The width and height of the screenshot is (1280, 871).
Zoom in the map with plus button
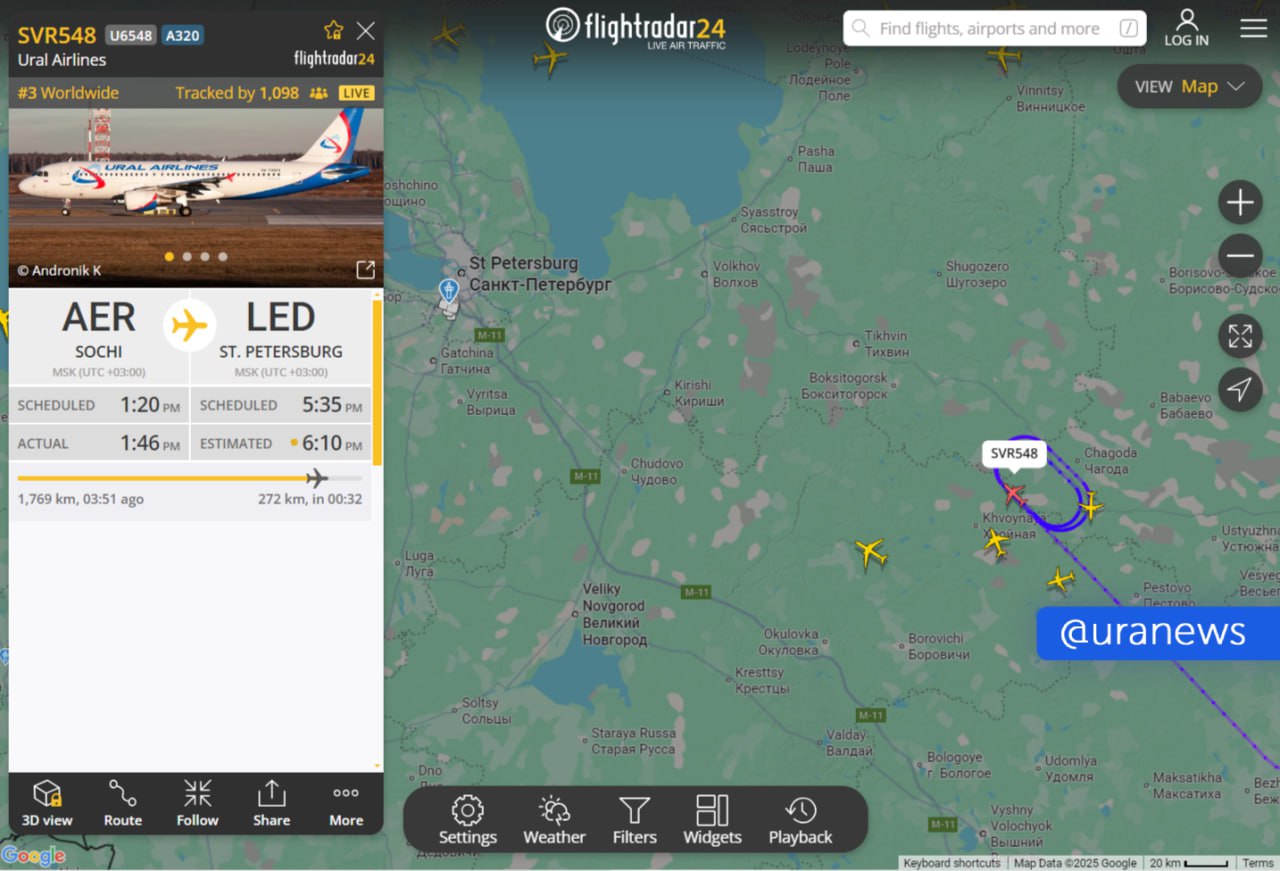click(1240, 203)
